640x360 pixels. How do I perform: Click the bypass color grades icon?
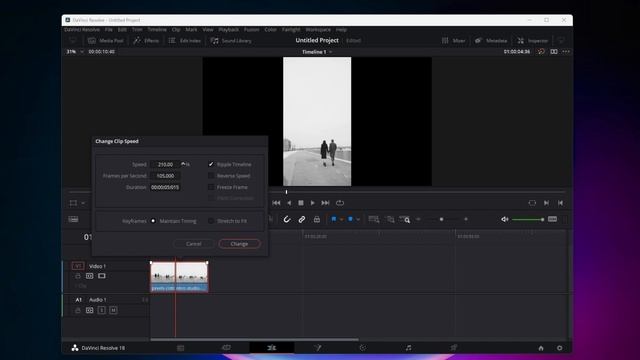tap(541, 51)
